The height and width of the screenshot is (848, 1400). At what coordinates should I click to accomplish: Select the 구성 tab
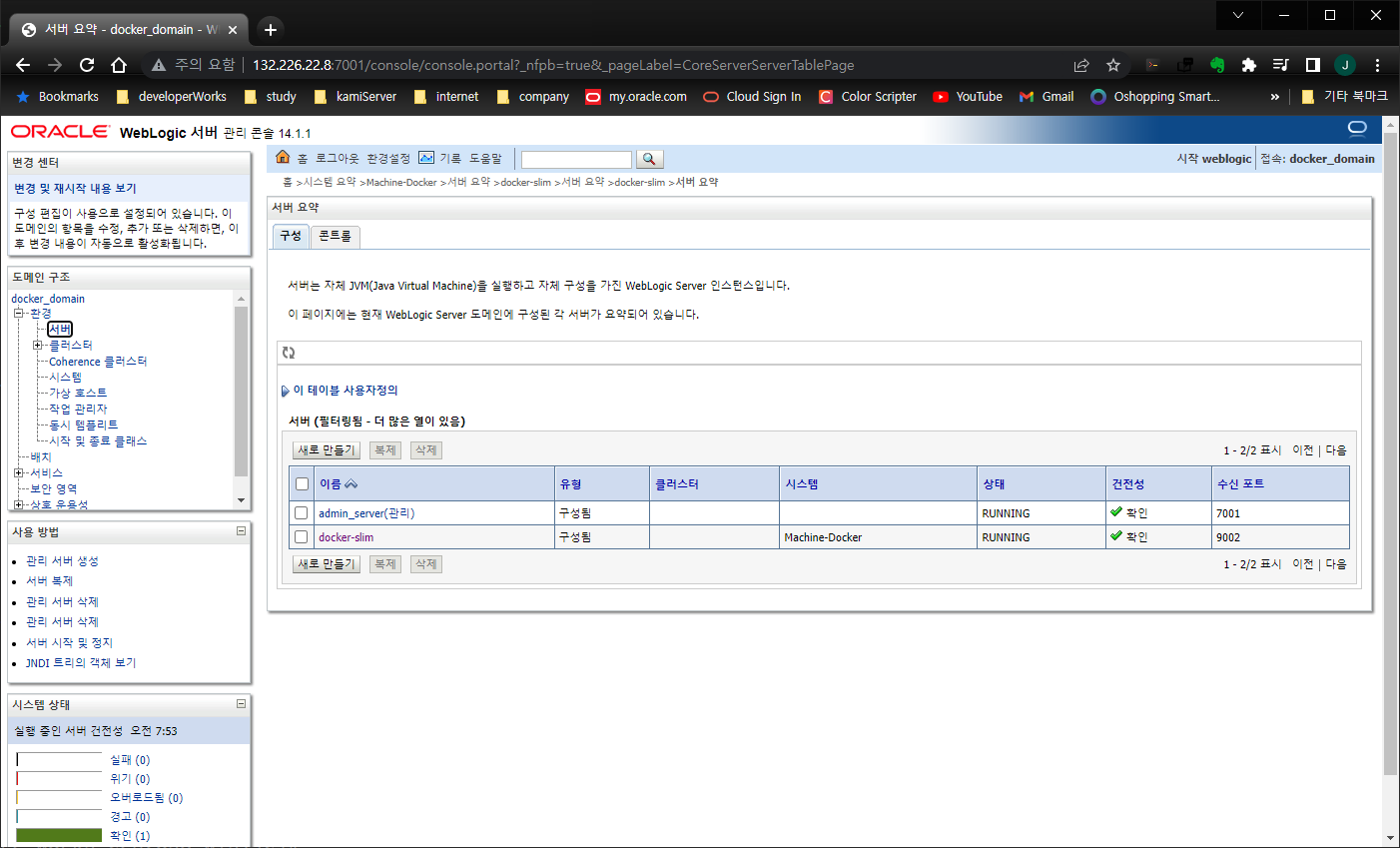(x=291, y=236)
